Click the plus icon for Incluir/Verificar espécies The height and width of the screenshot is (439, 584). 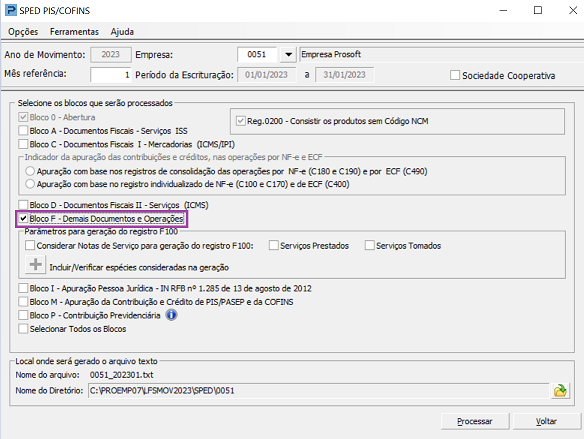(35, 264)
